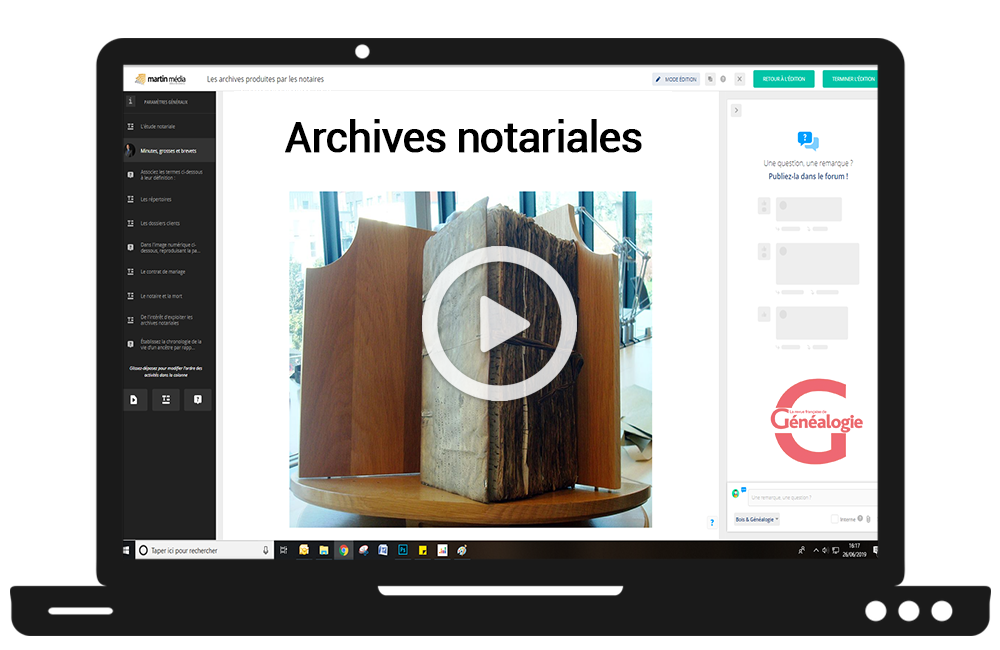This screenshot has height=650, width=1000.
Task: Add a new video activity
Action: click(135, 400)
